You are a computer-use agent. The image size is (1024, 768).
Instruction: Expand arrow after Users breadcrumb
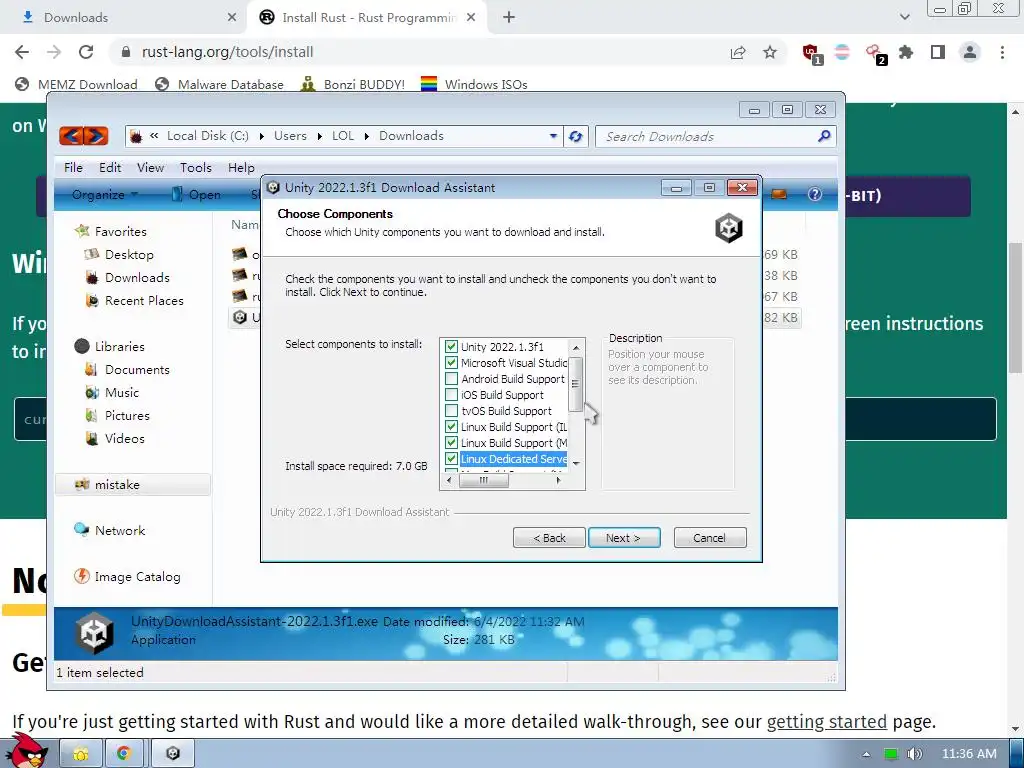click(319, 136)
